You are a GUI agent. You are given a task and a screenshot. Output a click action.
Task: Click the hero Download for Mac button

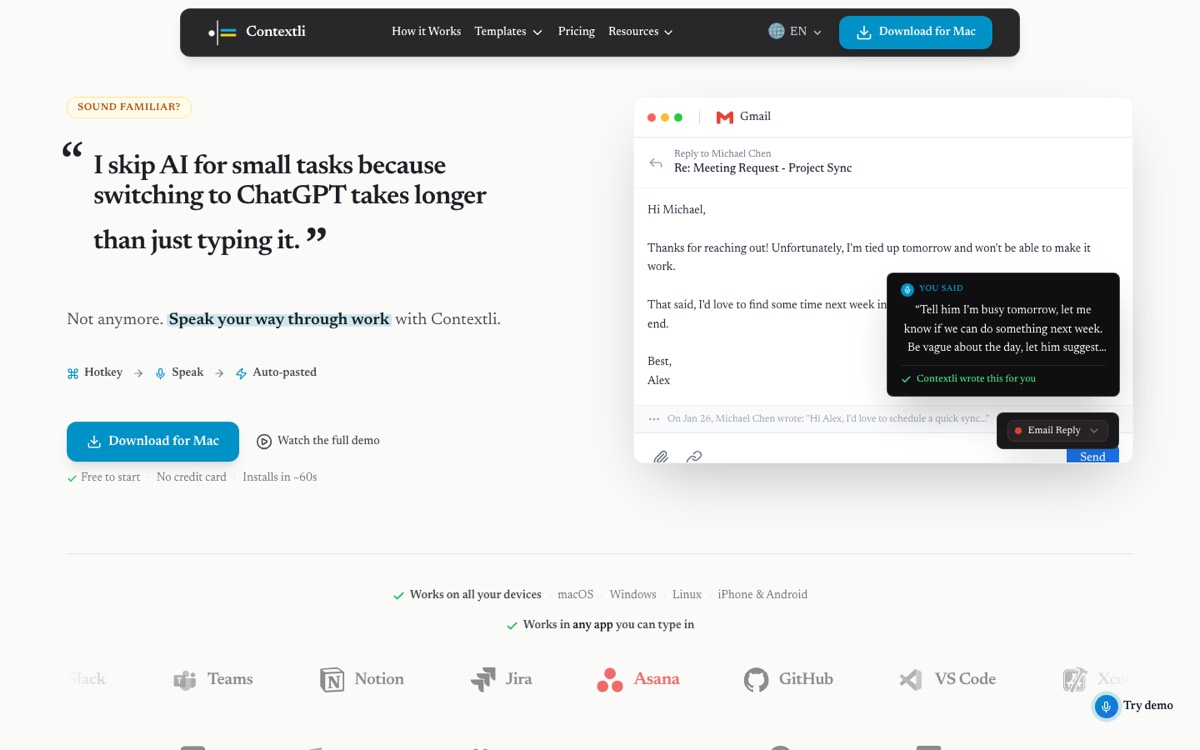pos(153,441)
